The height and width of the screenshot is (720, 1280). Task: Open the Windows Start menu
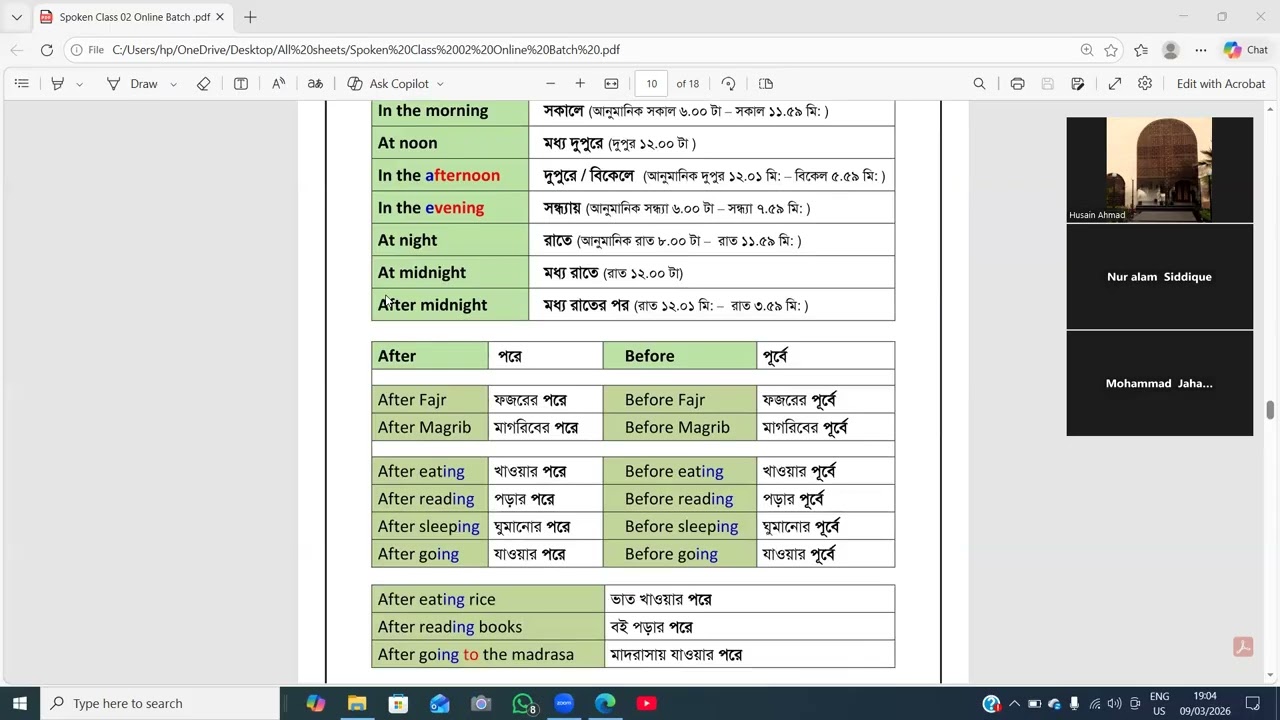pyautogui.click(x=20, y=703)
